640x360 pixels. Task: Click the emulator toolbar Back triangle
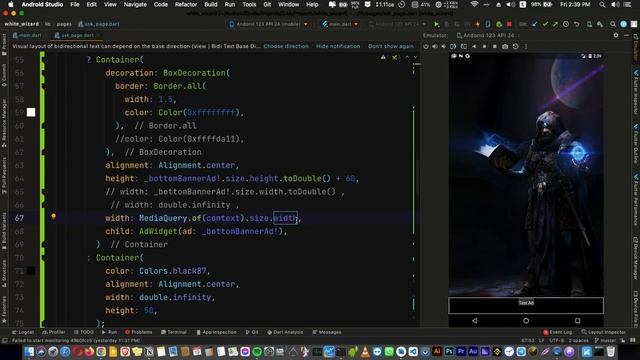click(x=474, y=47)
